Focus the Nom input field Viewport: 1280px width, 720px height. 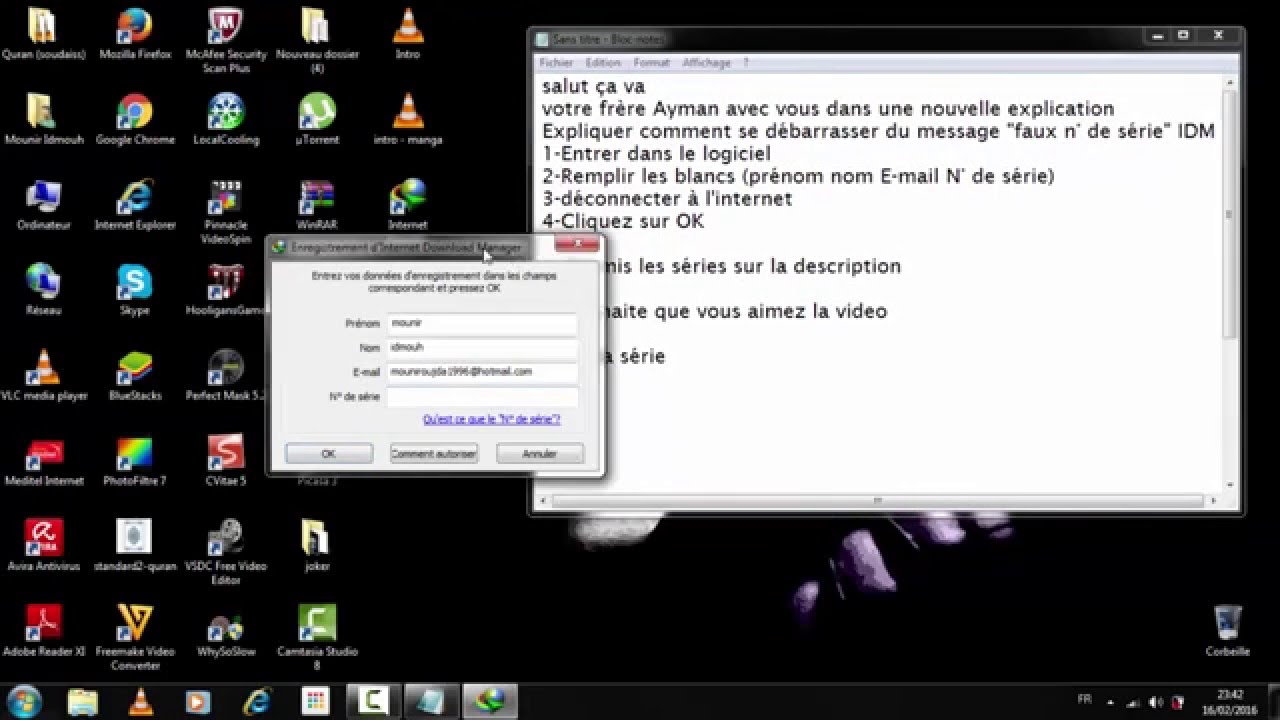point(482,348)
